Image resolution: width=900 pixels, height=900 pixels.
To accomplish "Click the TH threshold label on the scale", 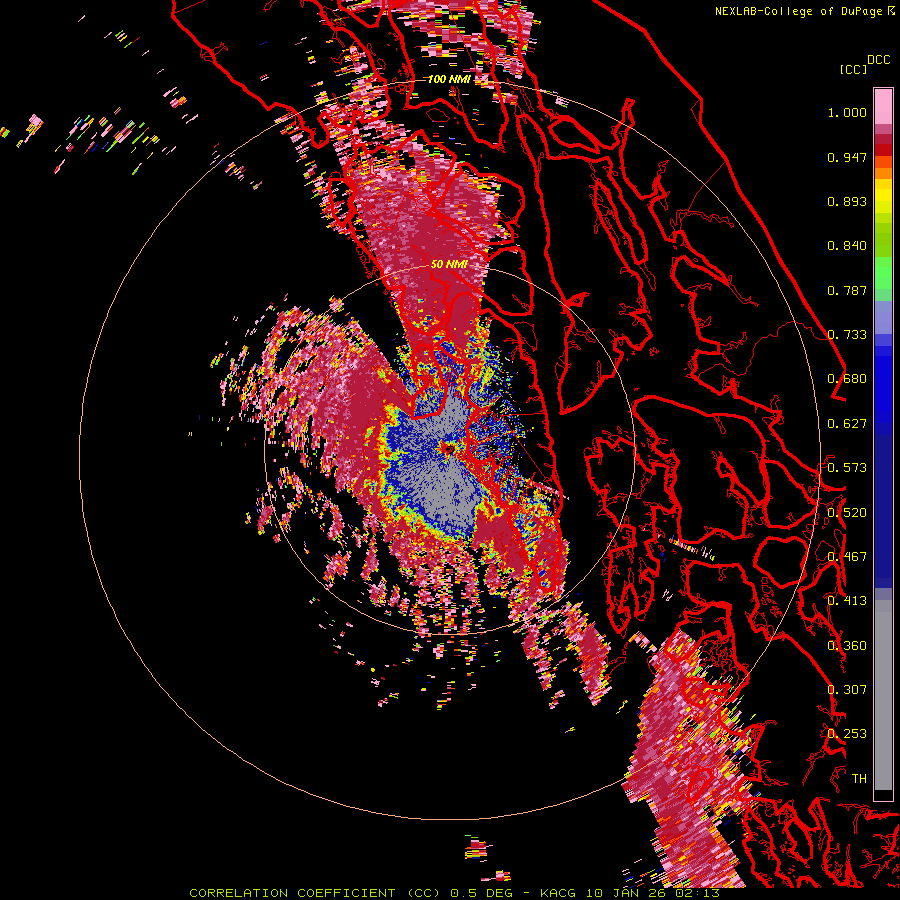I will point(859,779).
